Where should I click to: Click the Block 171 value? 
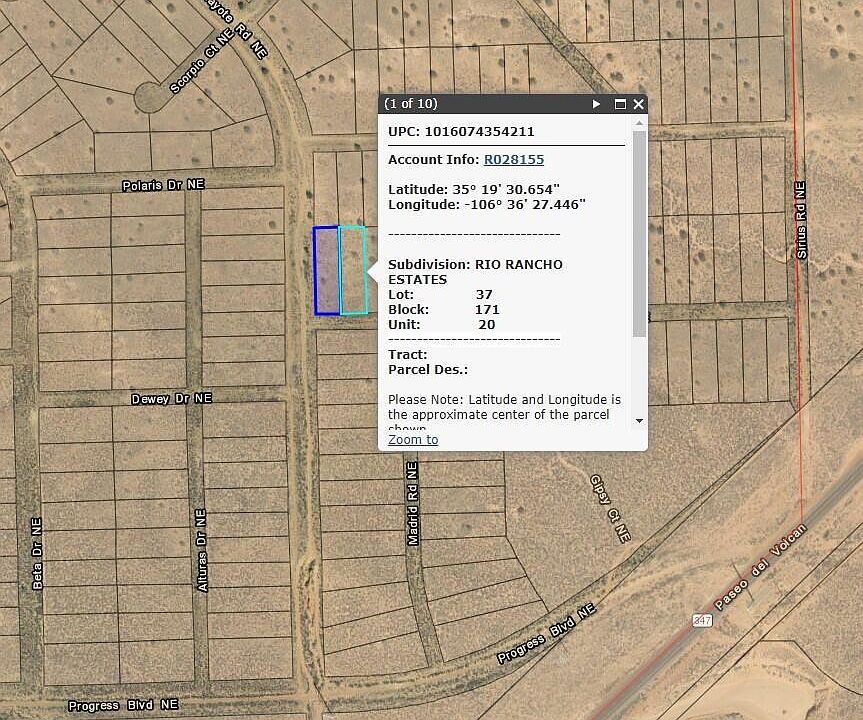[487, 309]
